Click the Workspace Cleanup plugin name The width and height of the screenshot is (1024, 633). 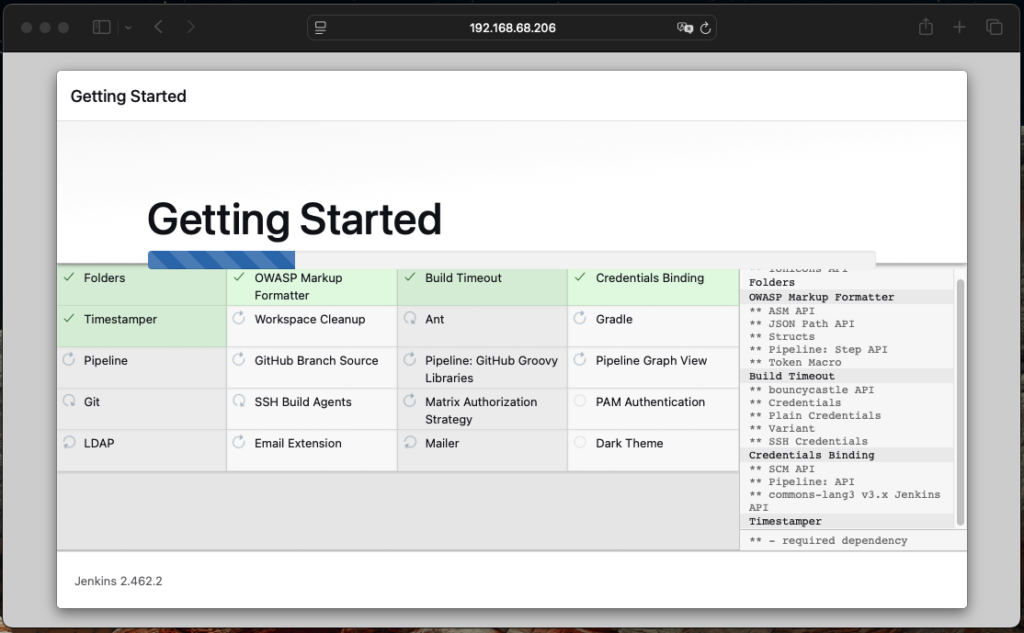pyautogui.click(x=310, y=319)
